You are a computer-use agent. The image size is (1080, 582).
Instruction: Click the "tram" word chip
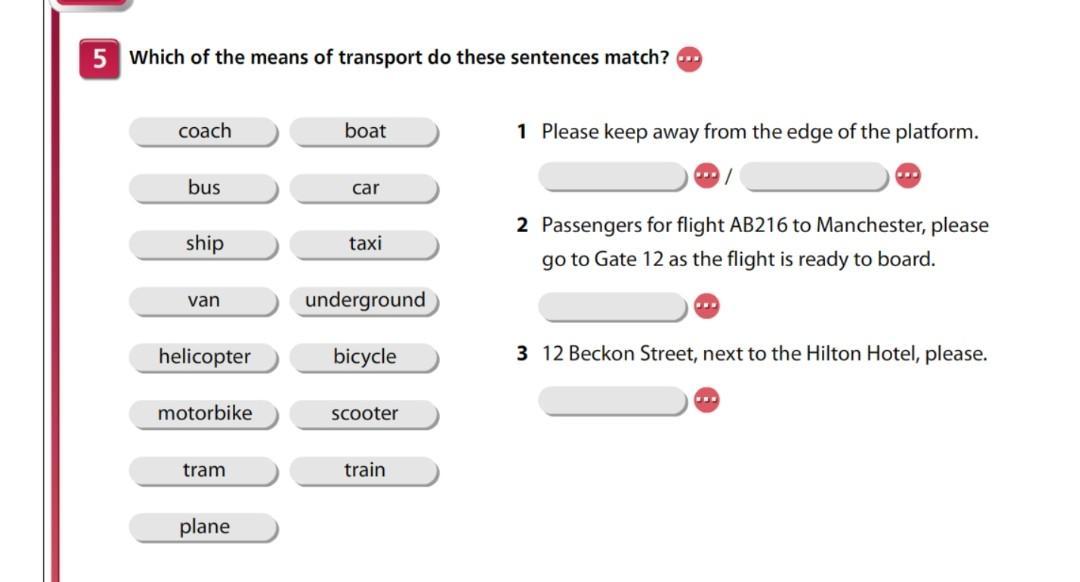(x=204, y=471)
